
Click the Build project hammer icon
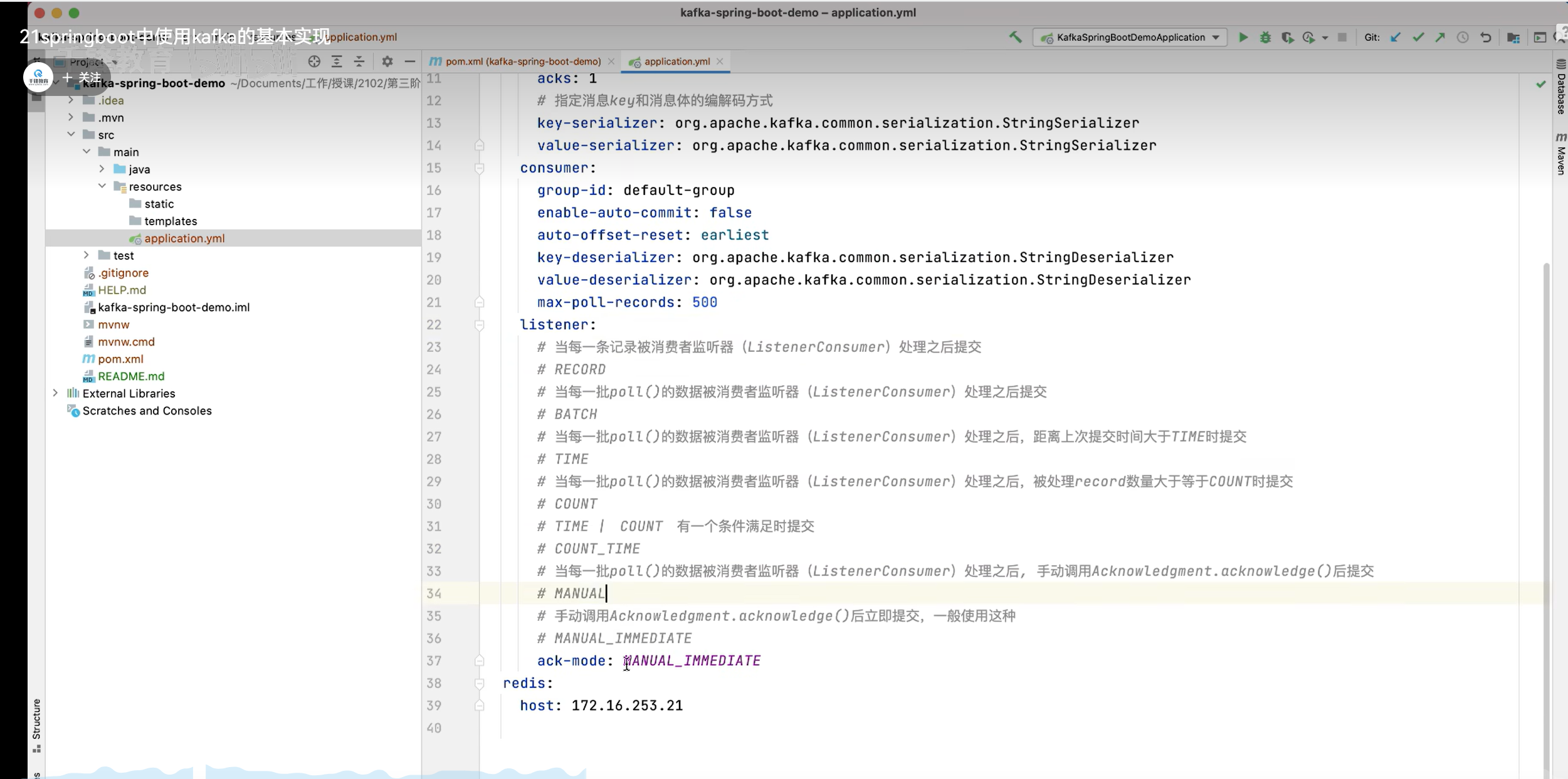(1015, 37)
